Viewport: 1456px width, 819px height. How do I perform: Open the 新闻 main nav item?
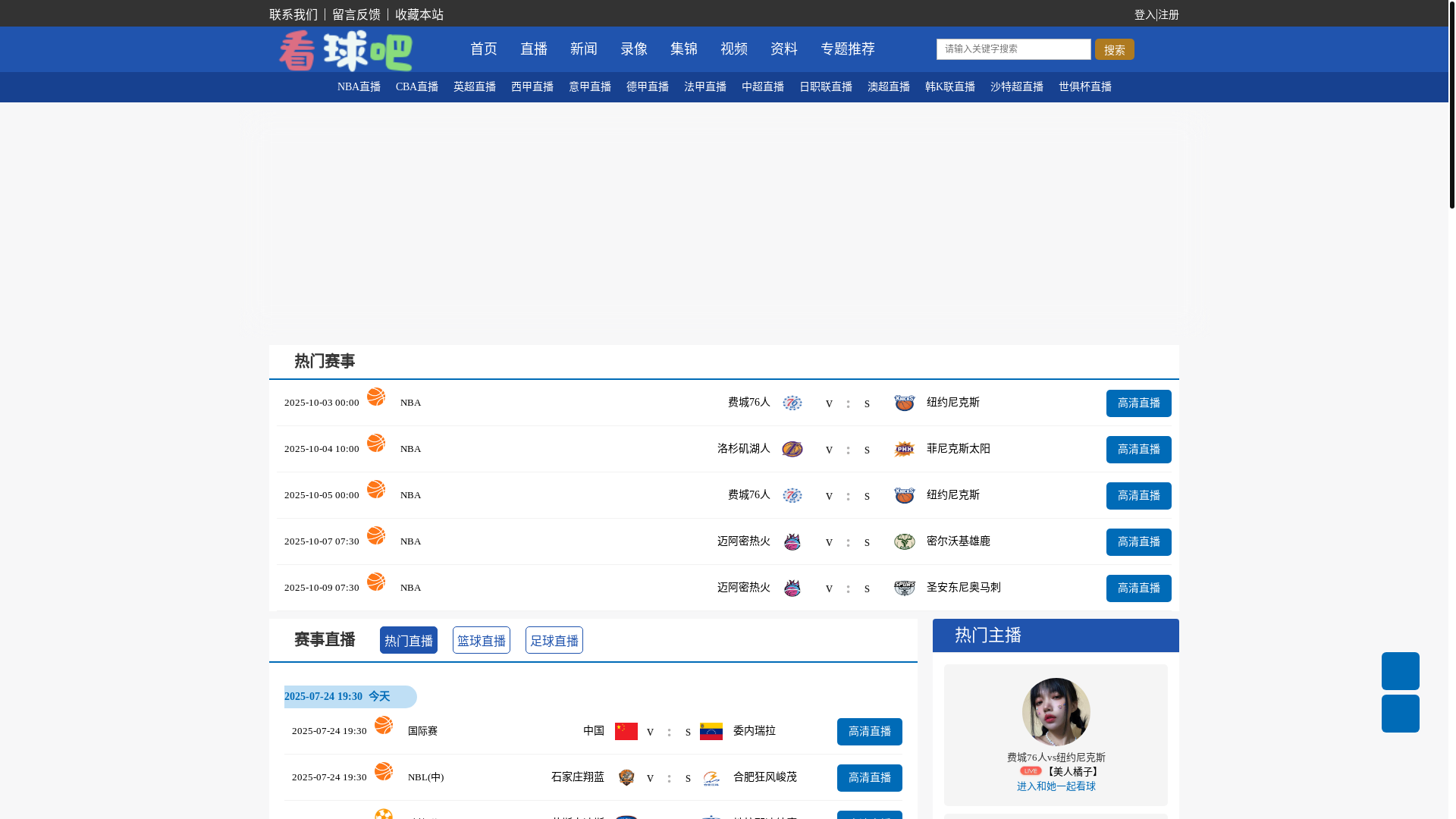click(584, 49)
